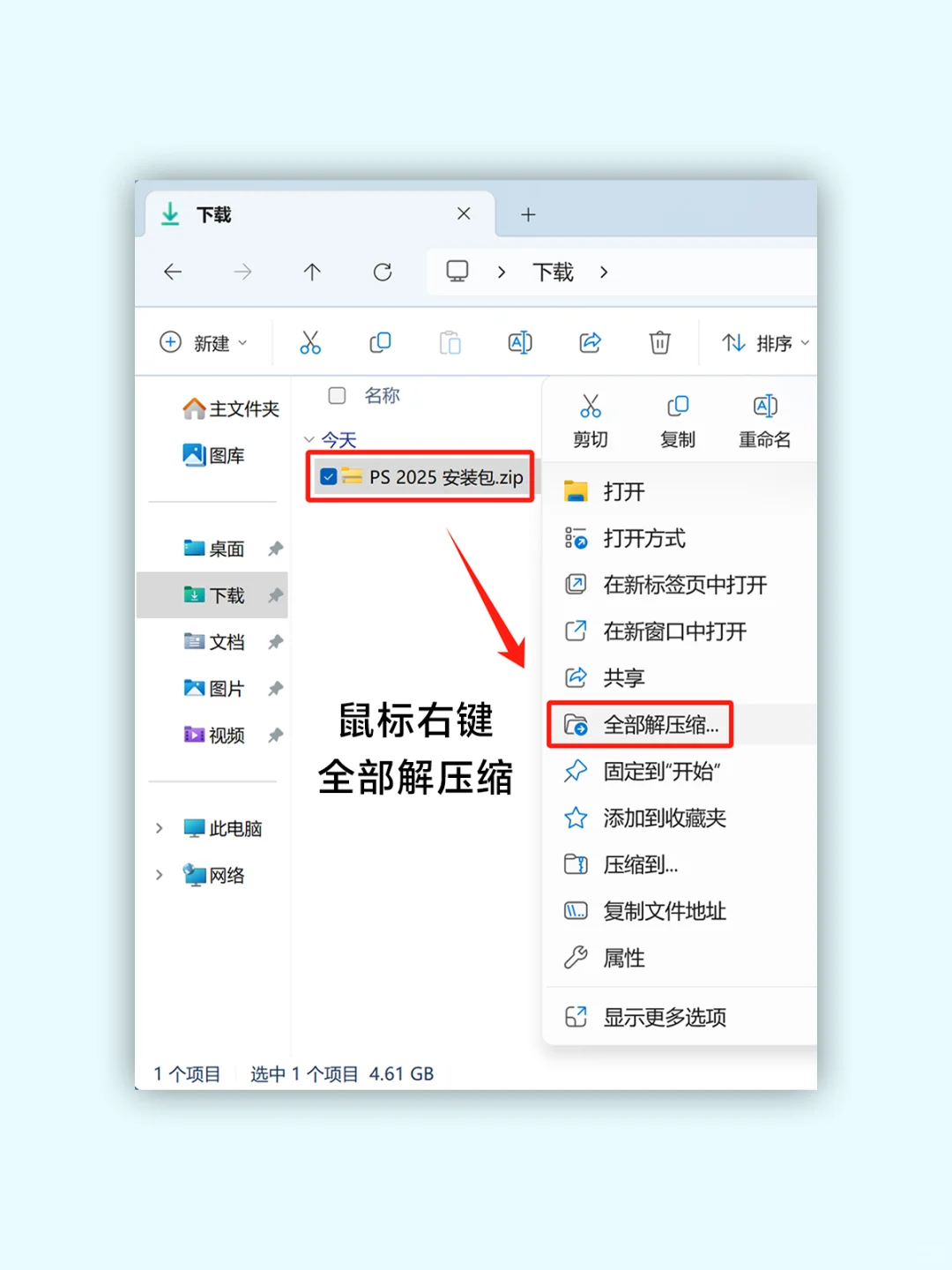Screen dimensions: 952x1270
Task: Collapse the 今天 group
Action: (310, 439)
